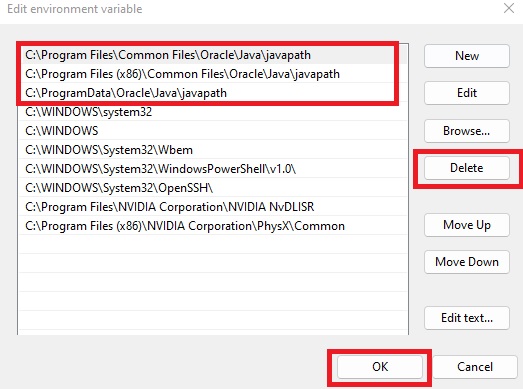Select the WindowsPowerShell\v1.0\ path row
523x389 pixels.
pyautogui.click(x=213, y=169)
